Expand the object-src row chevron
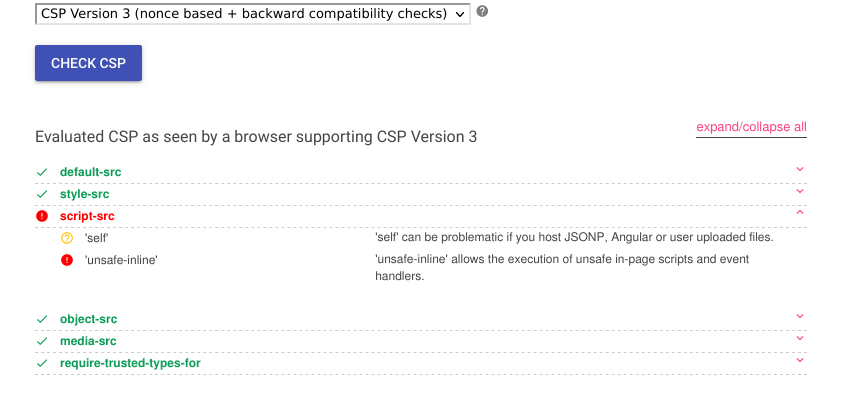The image size is (856, 408). [800, 317]
